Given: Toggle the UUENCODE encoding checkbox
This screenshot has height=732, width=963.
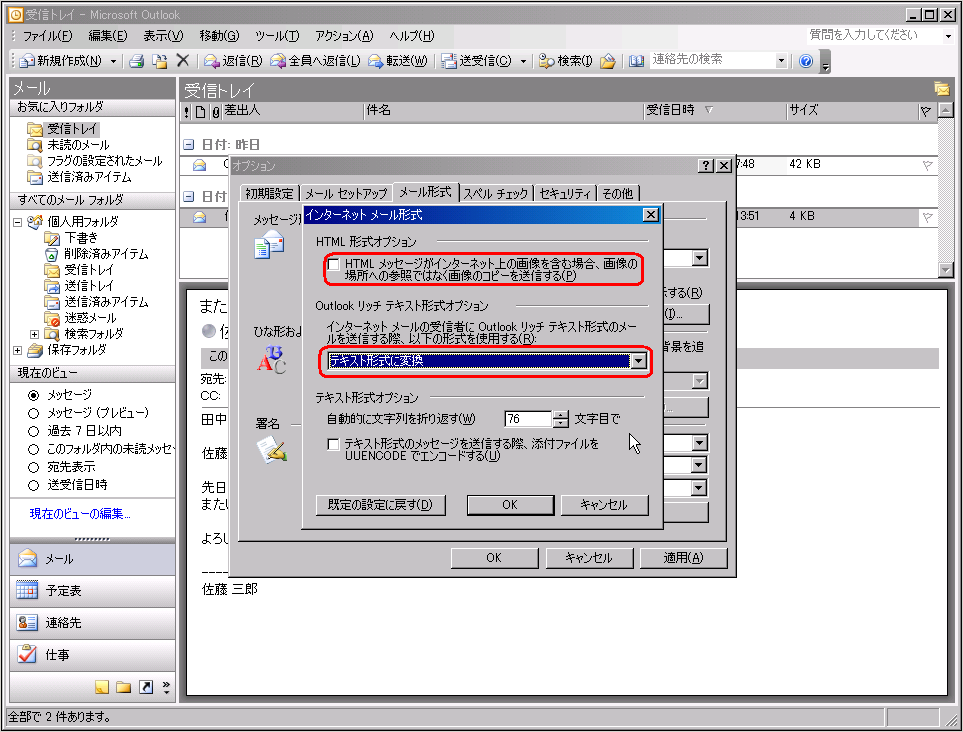Looking at the screenshot, I should [x=333, y=445].
